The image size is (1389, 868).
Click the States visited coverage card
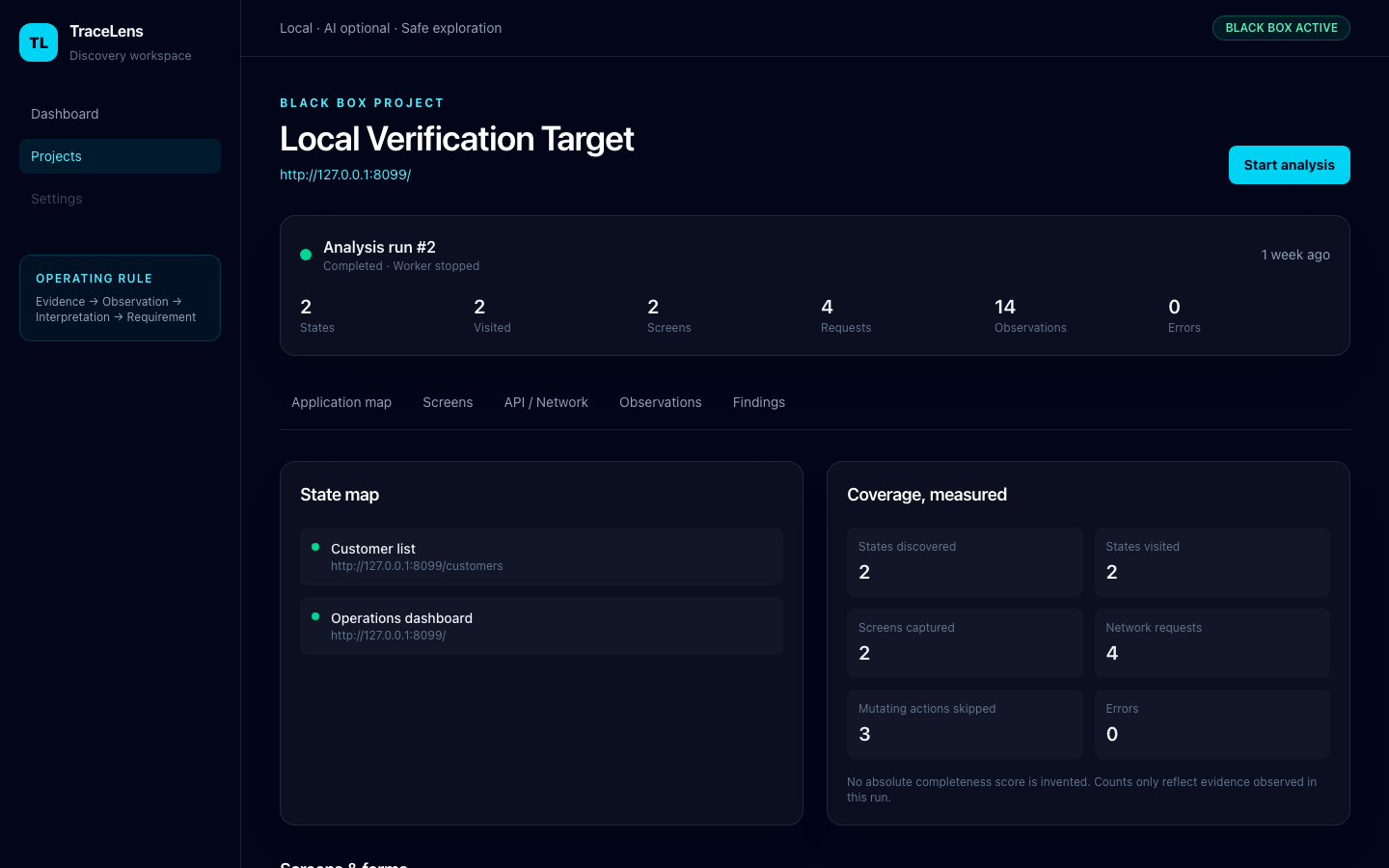click(1212, 562)
